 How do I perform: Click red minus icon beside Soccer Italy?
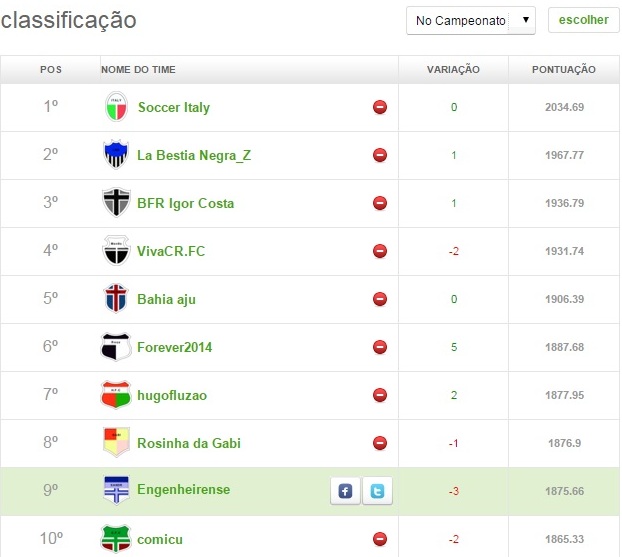click(380, 107)
